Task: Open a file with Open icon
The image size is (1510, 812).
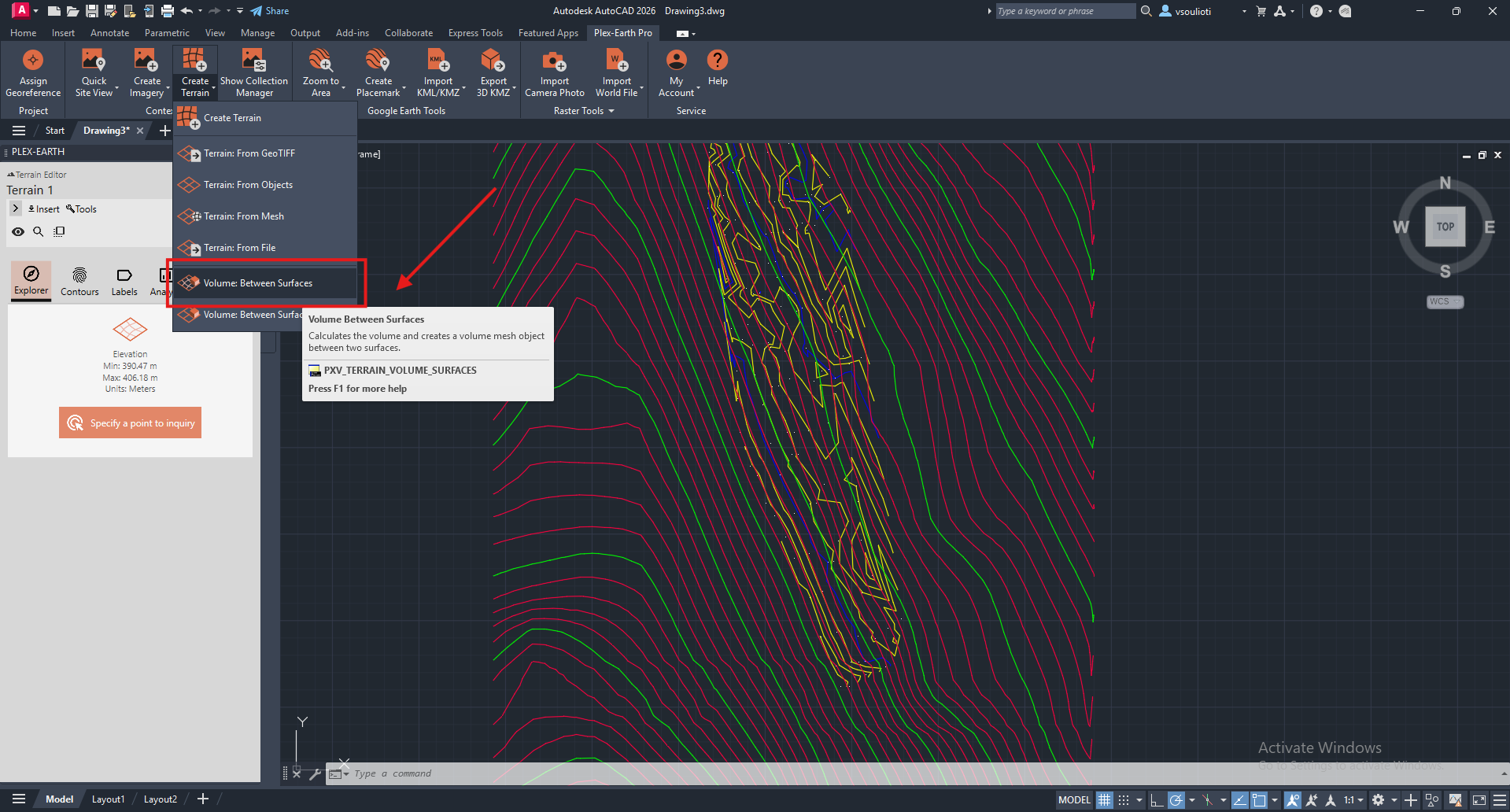Action: coord(72,11)
